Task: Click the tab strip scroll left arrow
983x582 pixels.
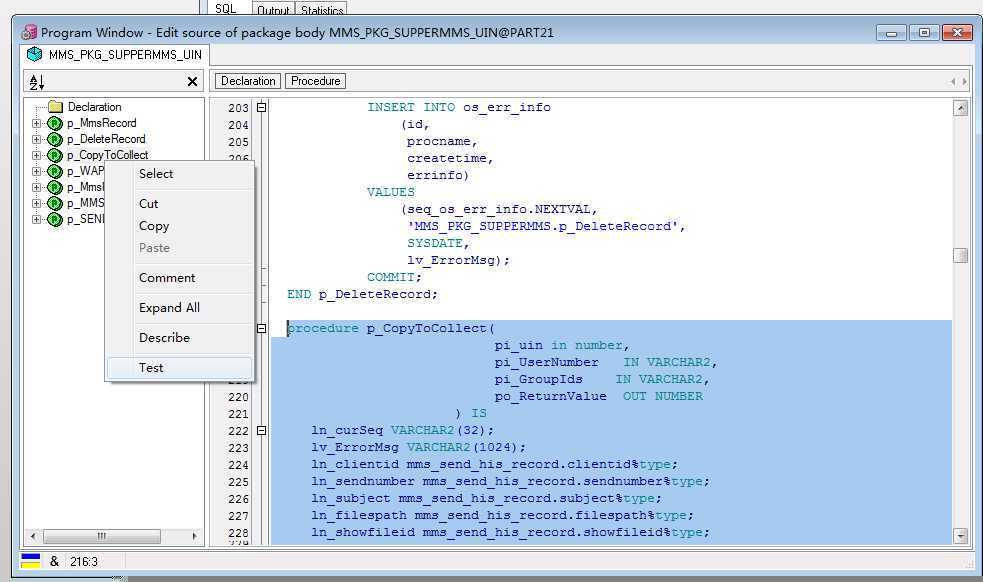Action: pyautogui.click(x=953, y=82)
